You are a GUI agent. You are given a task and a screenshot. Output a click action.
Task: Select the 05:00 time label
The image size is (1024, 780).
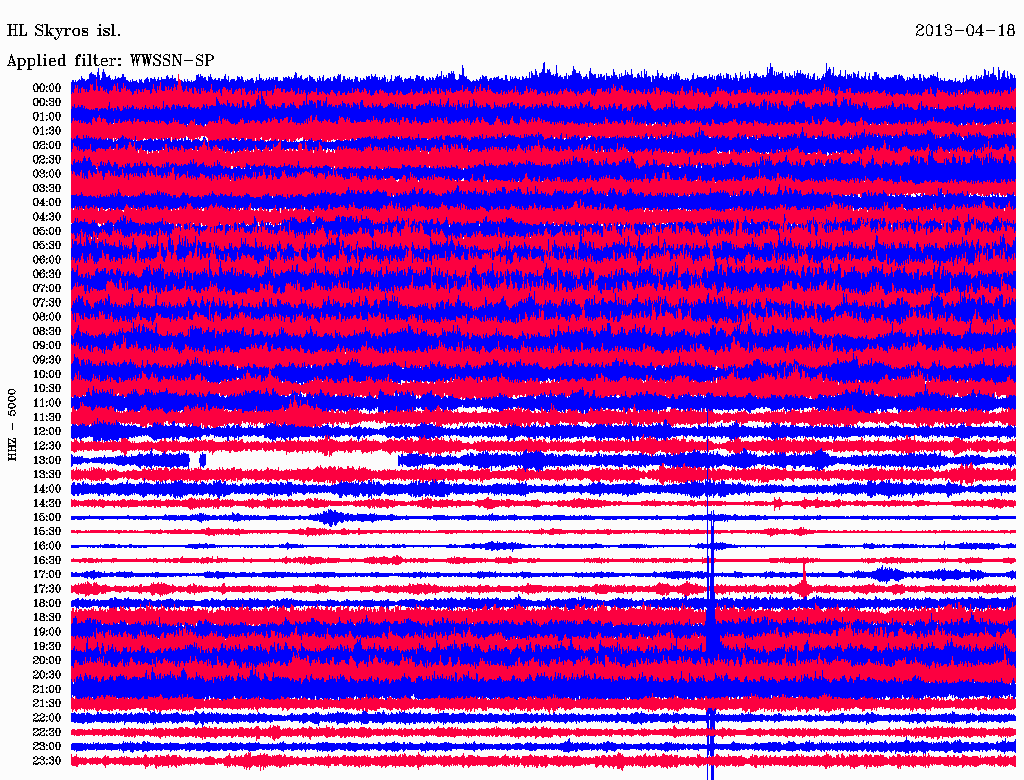tap(47, 231)
